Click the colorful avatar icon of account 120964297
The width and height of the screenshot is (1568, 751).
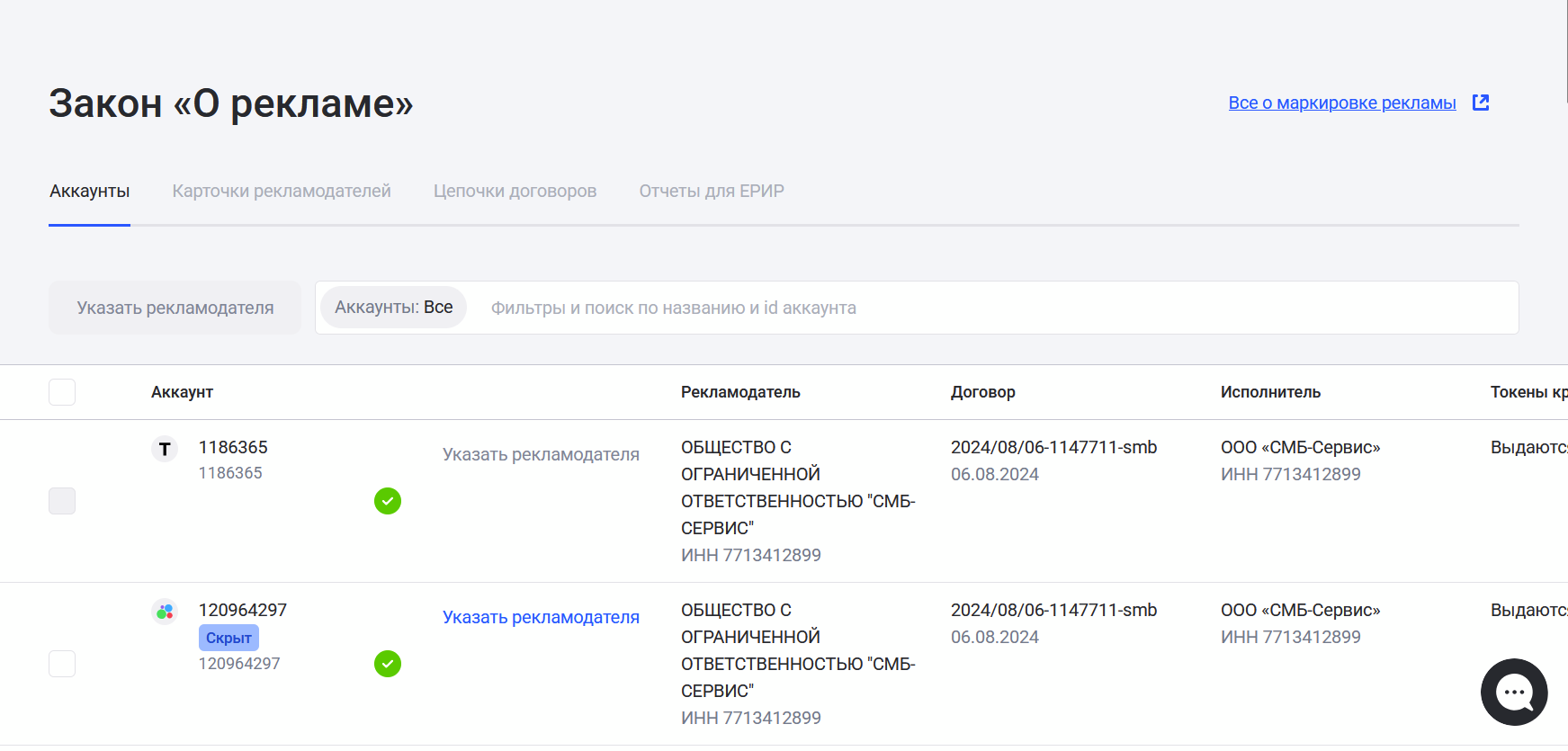tap(165, 612)
